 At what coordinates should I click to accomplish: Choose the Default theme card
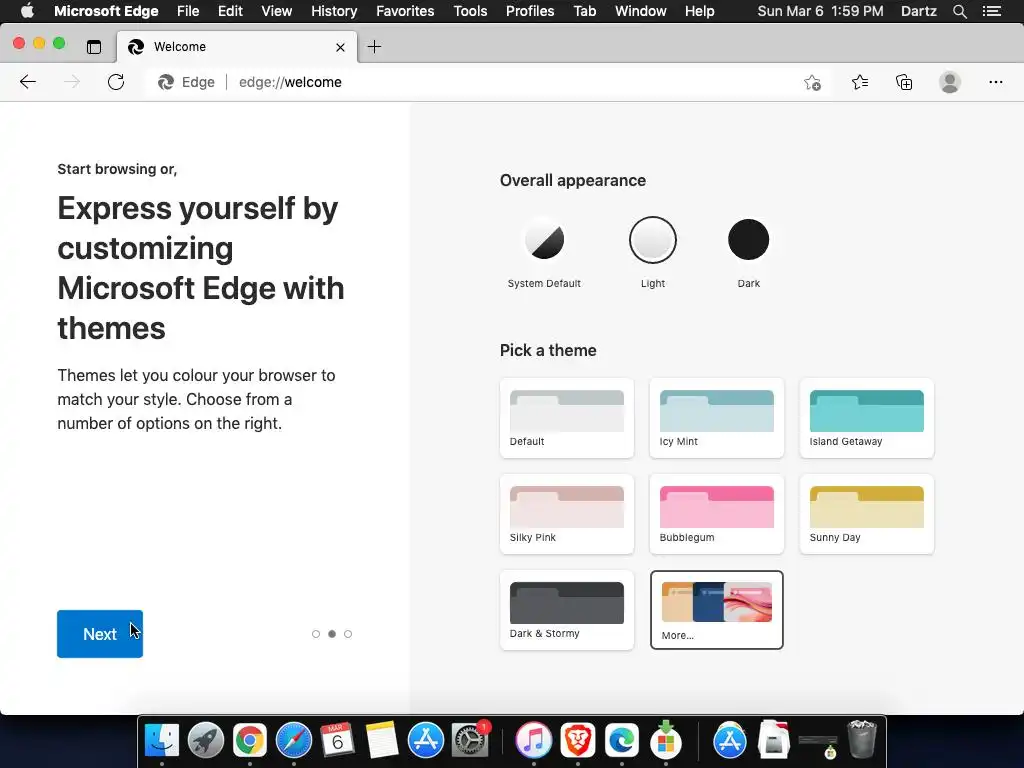pos(567,418)
